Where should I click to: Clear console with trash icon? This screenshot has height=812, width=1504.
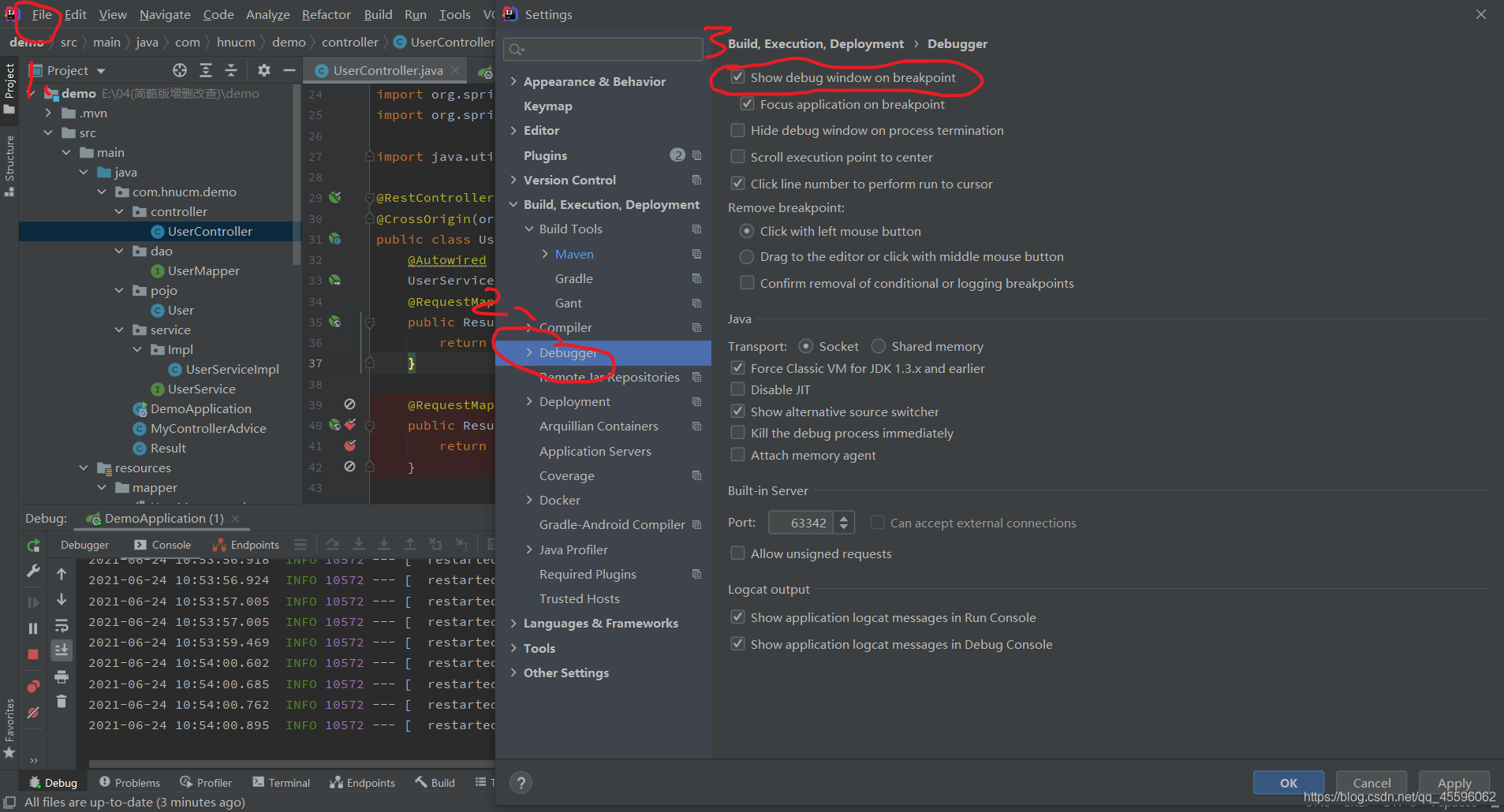62,702
